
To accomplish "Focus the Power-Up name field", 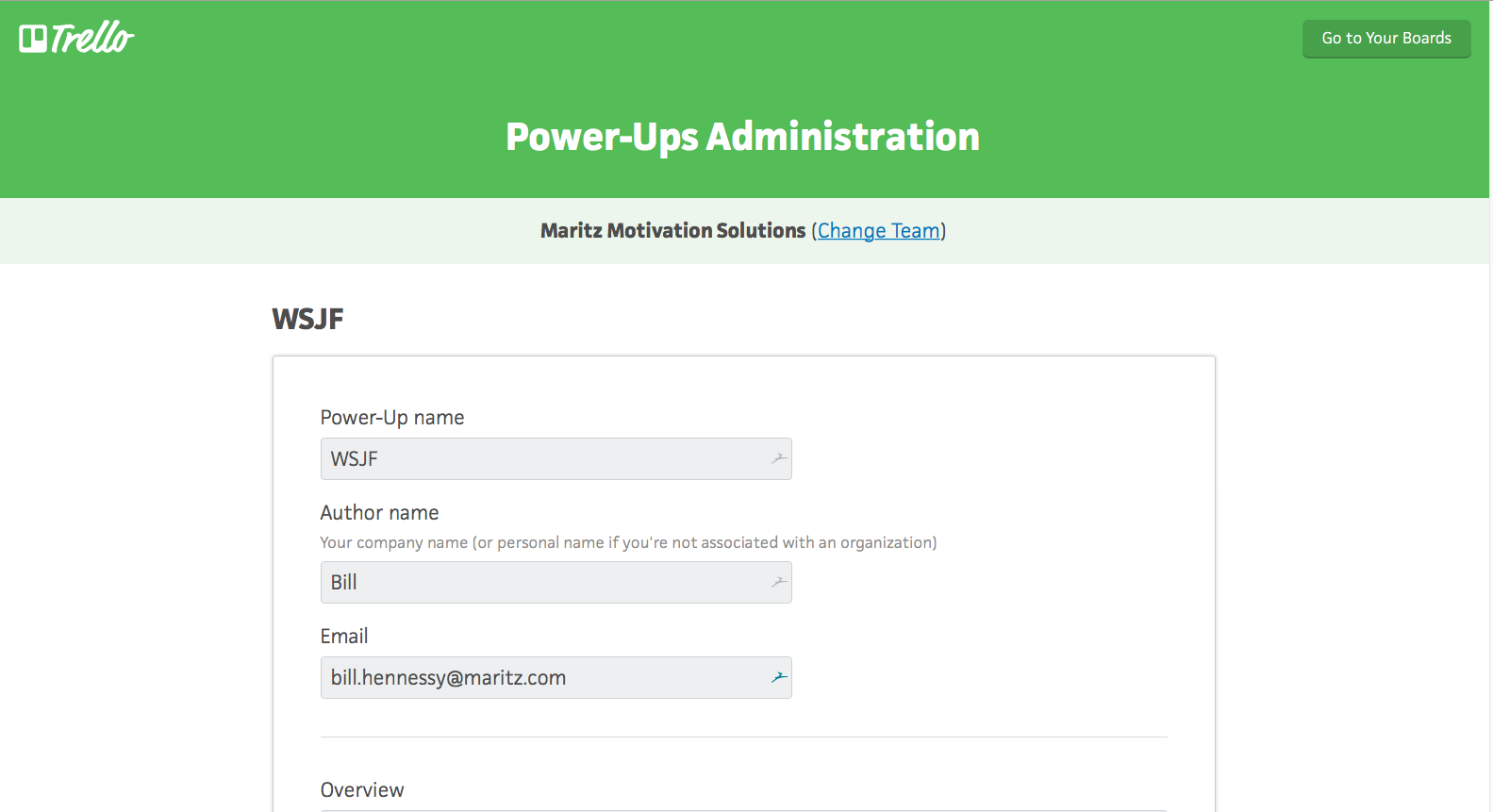I will (556, 459).
